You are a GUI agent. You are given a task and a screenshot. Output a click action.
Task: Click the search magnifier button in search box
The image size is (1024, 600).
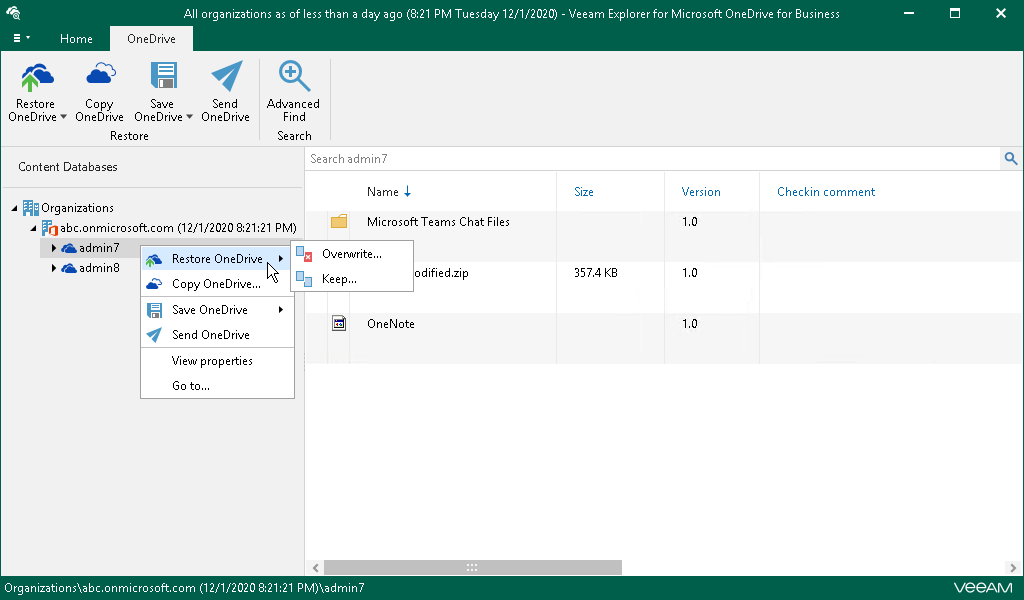1010,159
